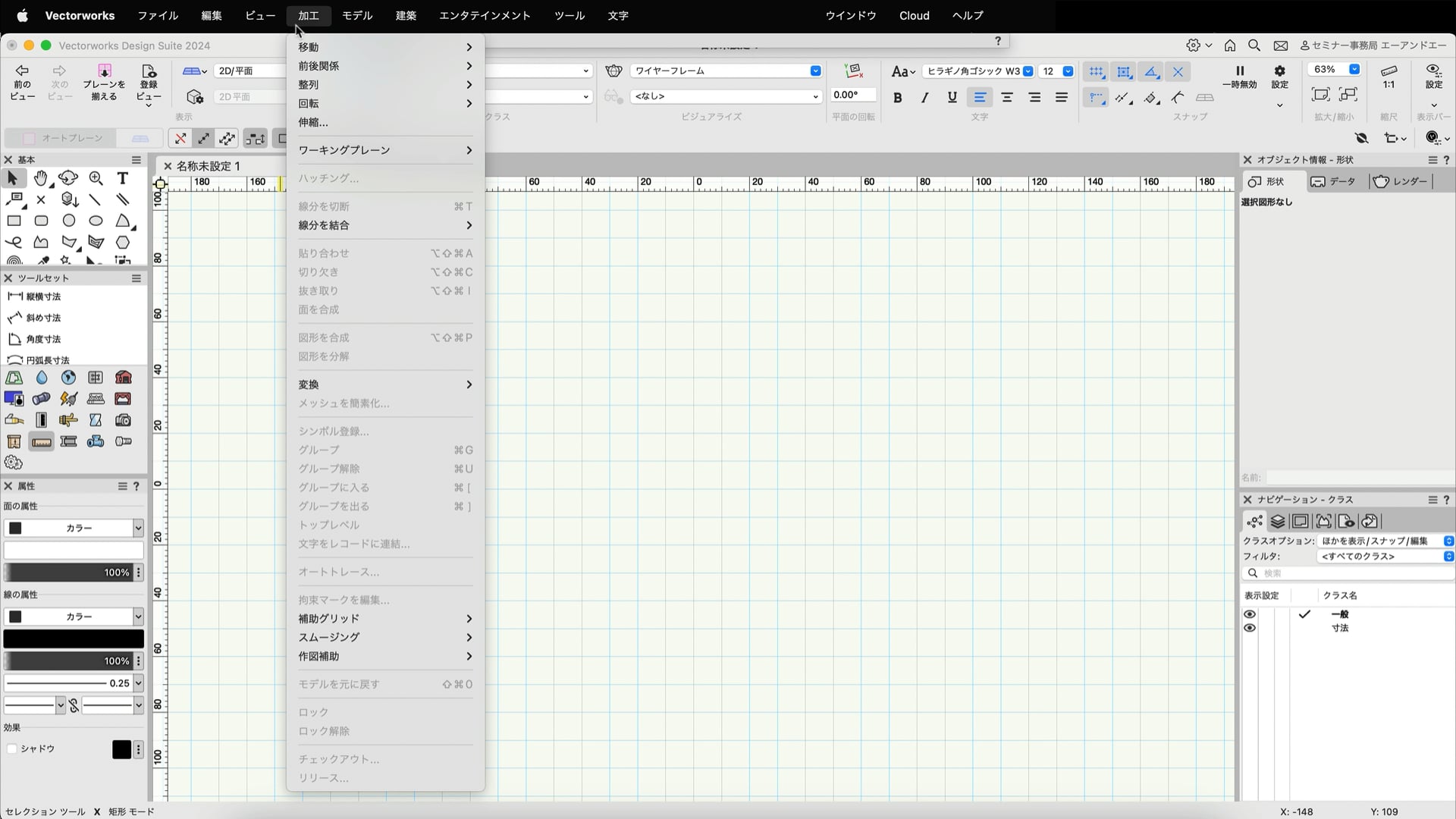1456x819 pixels.
Task: Open the font size 12 dropdown
Action: point(1056,71)
